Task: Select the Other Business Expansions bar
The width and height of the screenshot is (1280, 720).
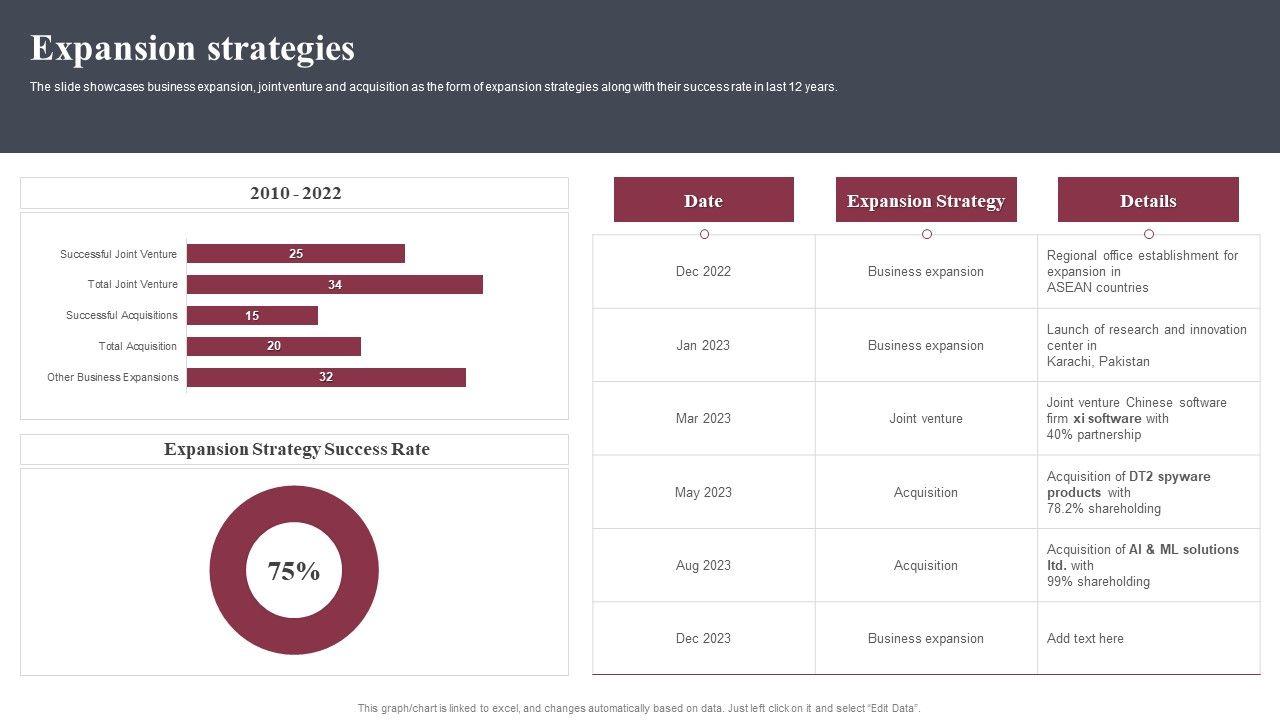Action: [326, 377]
